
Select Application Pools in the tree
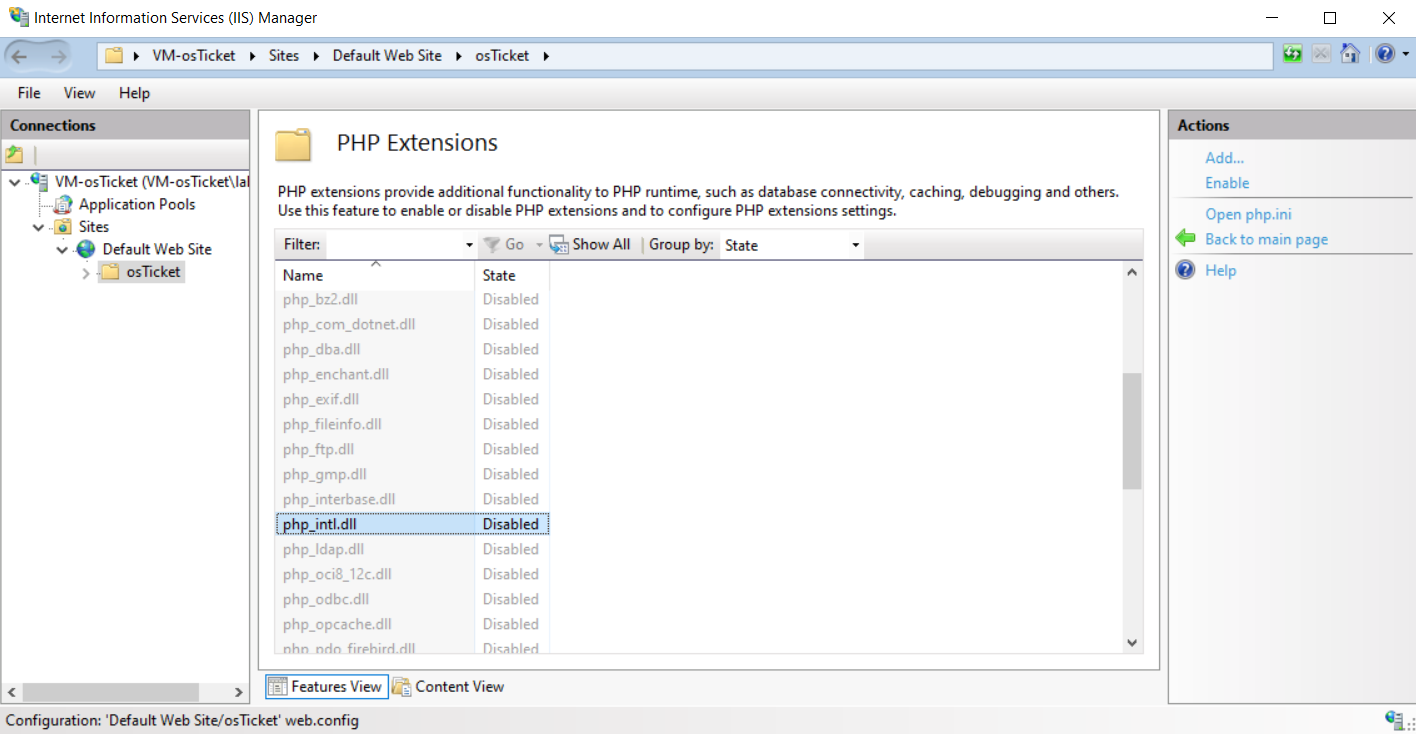pyautogui.click(x=137, y=204)
